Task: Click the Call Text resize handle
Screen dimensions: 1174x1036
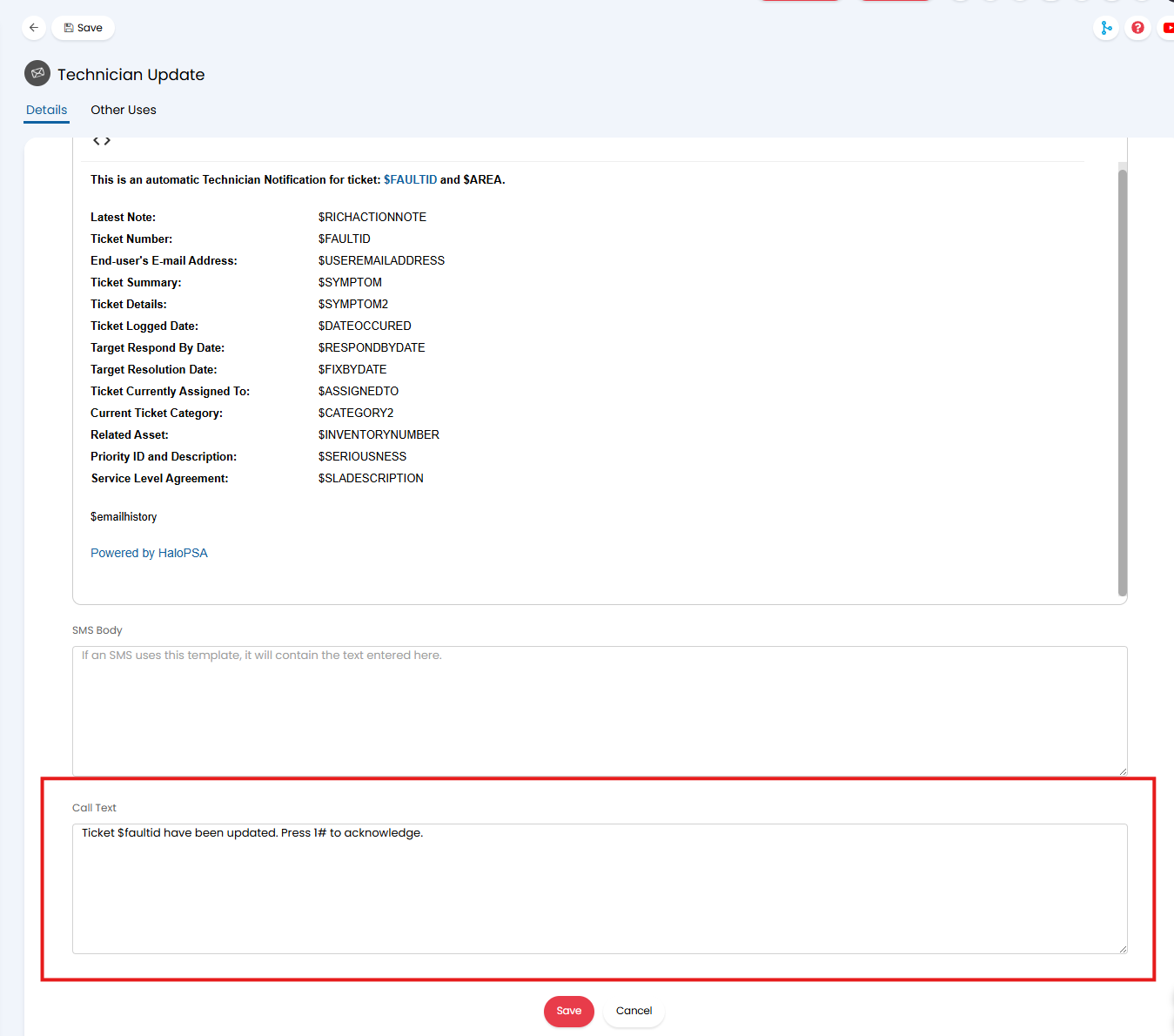Action: (x=1123, y=948)
